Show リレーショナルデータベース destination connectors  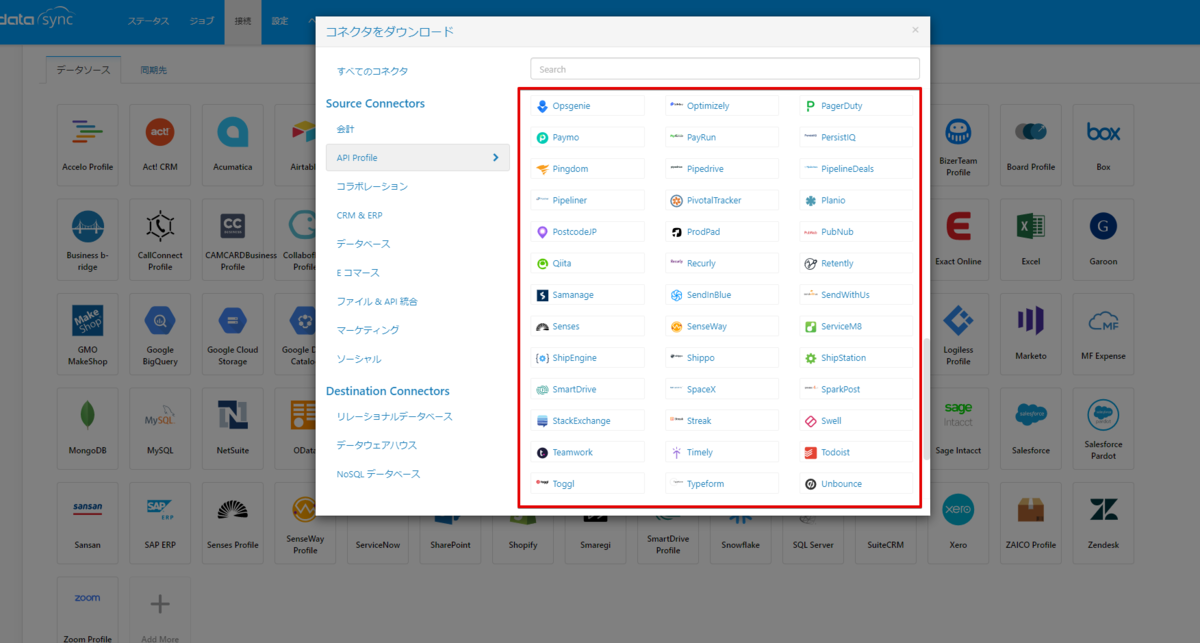[394, 416]
